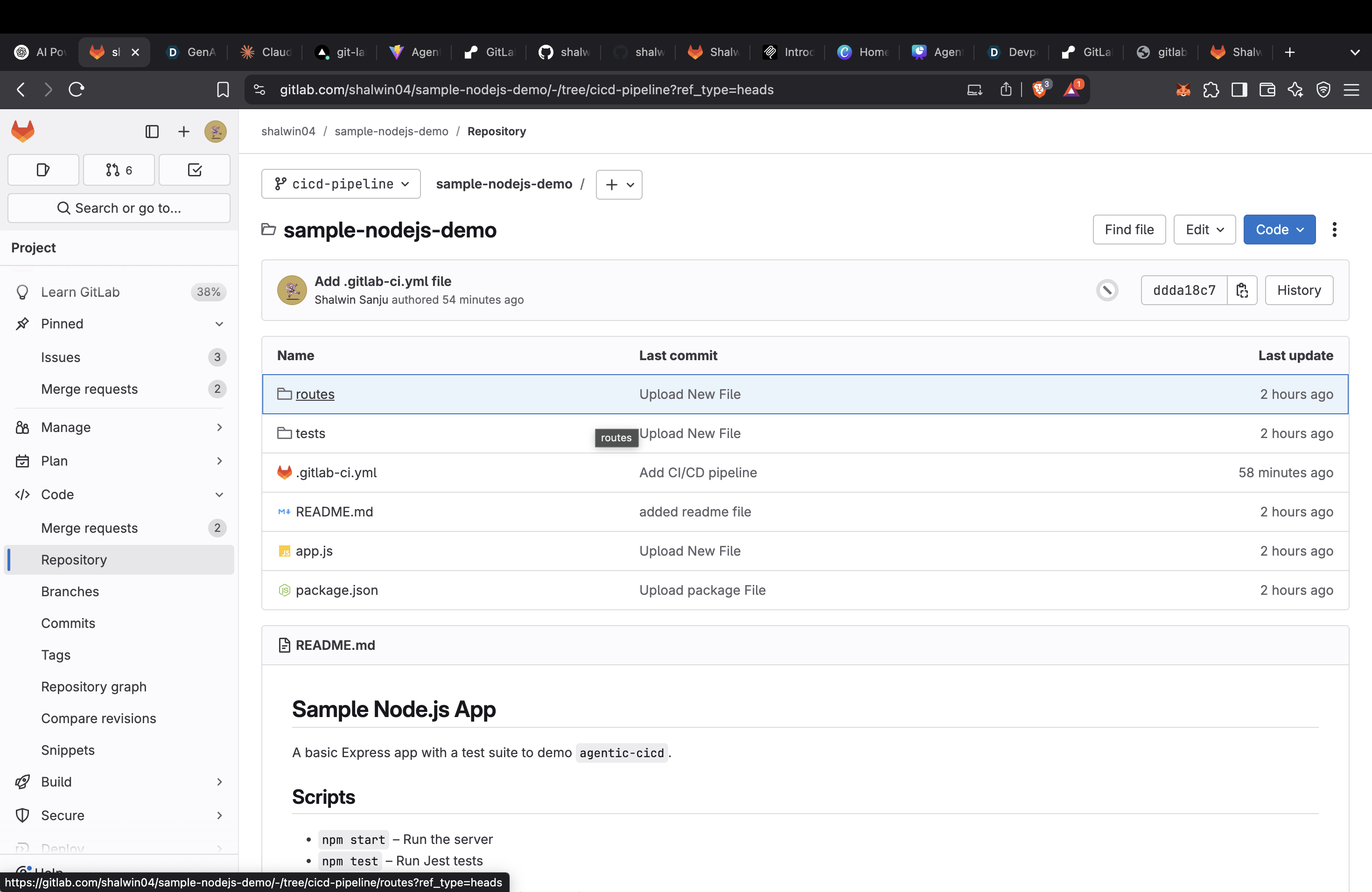Click the Search or go to field
The image size is (1372, 892).
coord(119,208)
